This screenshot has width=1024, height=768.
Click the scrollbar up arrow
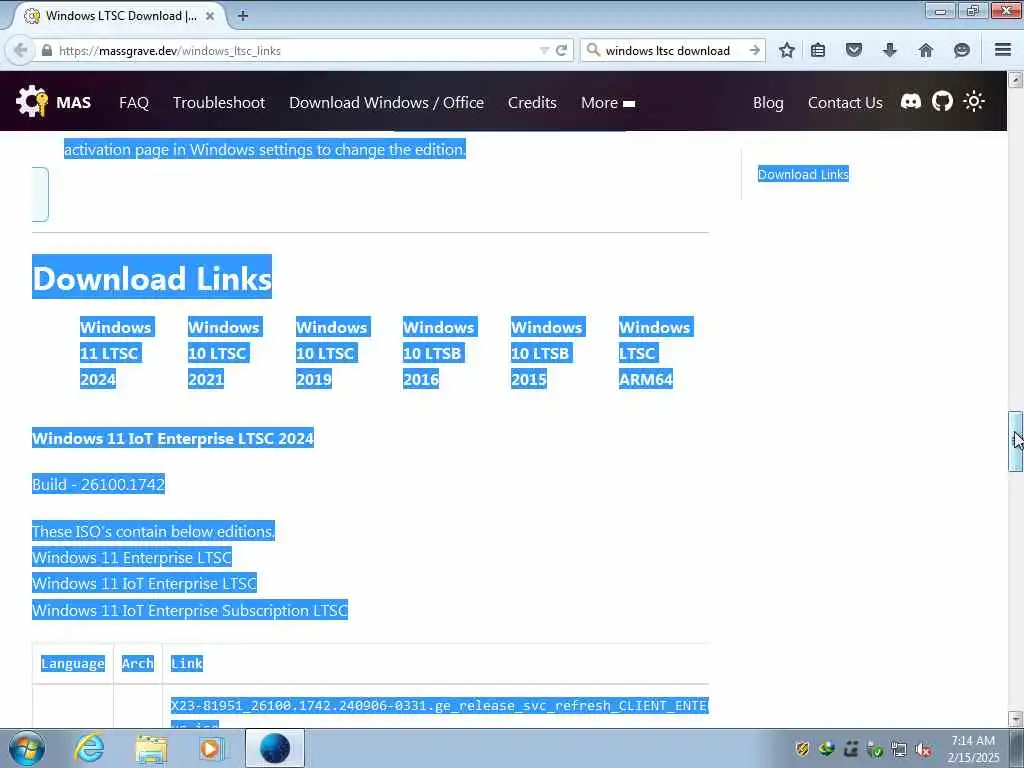(1015, 80)
